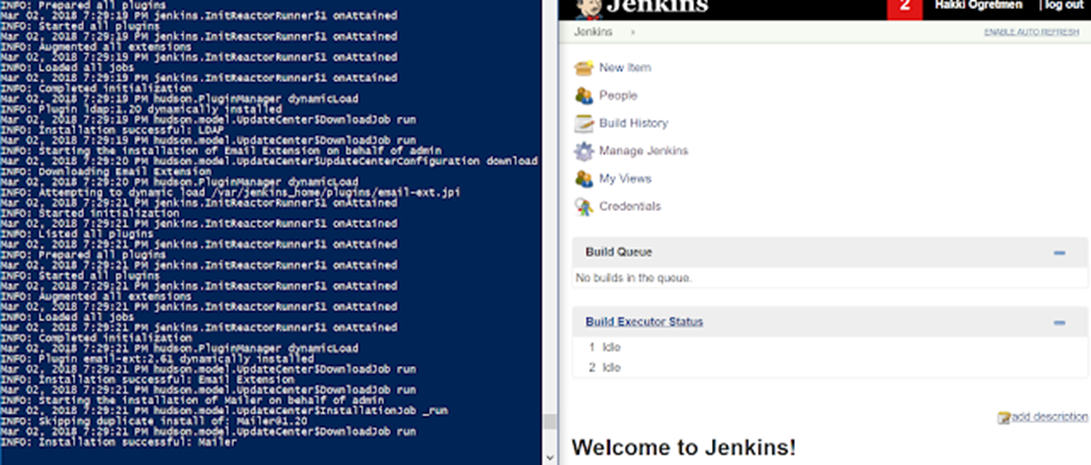
Task: Click the terminal scrollbar thumb
Action: 550,421
